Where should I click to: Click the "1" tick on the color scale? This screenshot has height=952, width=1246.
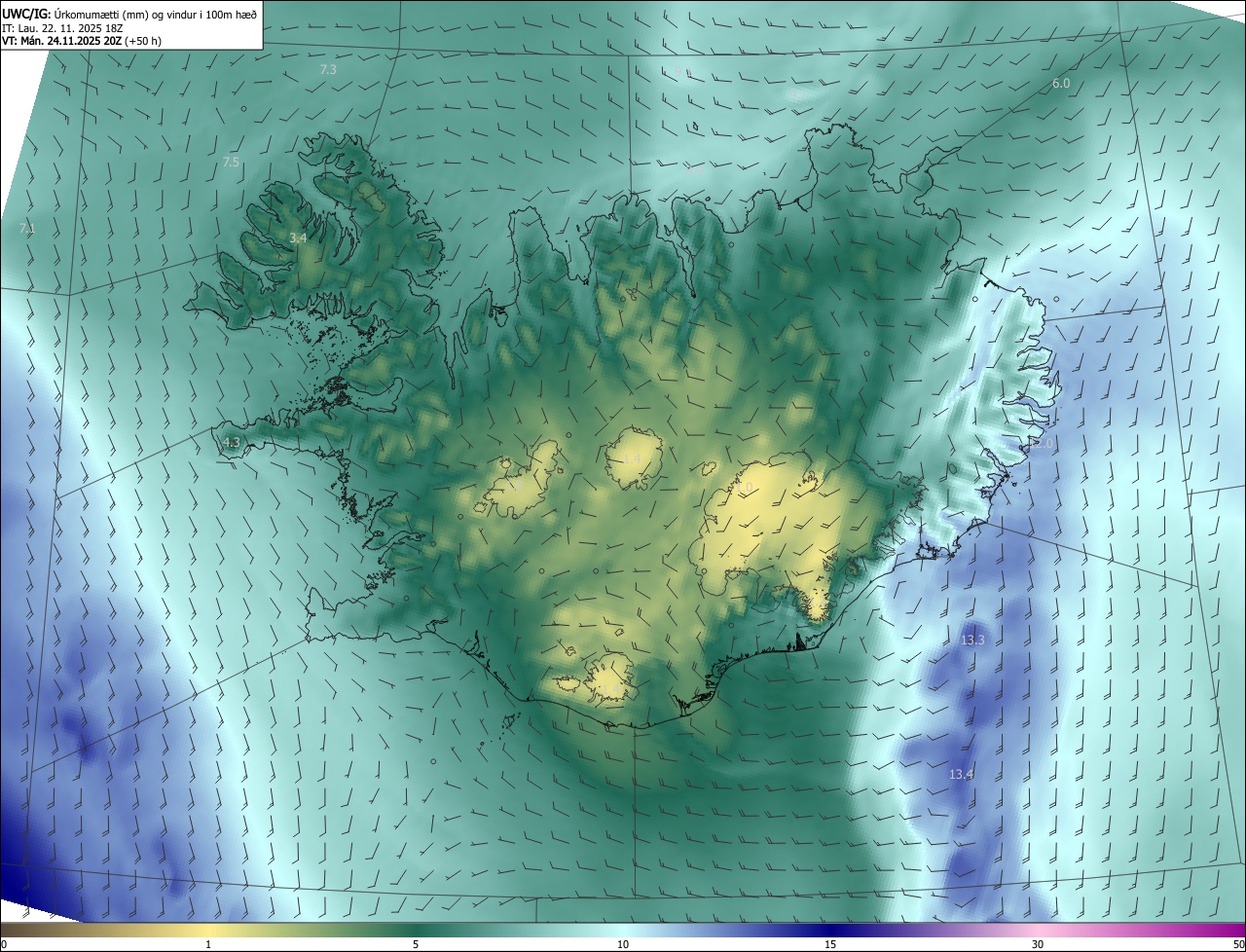(x=208, y=944)
